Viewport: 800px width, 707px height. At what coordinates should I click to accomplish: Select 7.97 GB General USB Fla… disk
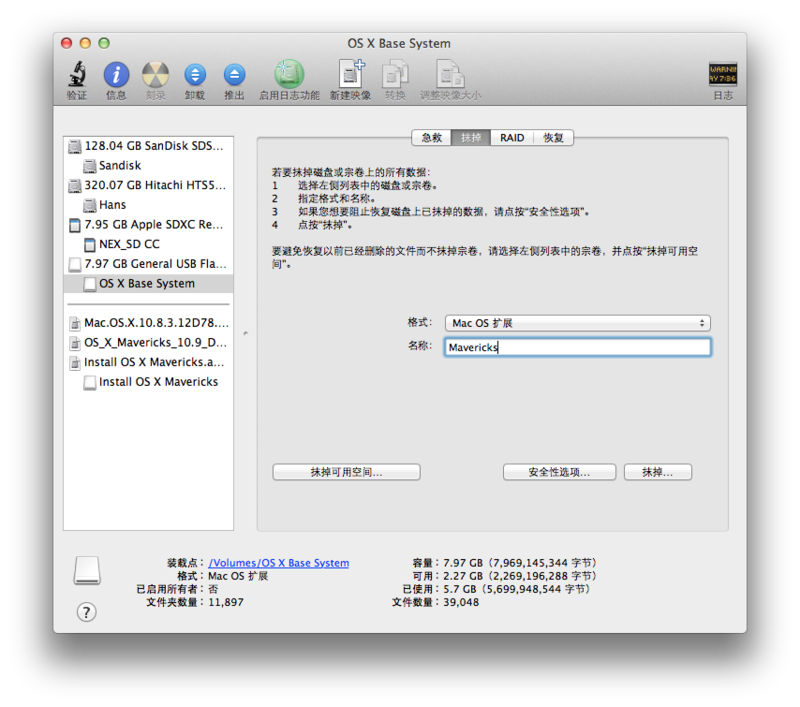click(x=148, y=264)
